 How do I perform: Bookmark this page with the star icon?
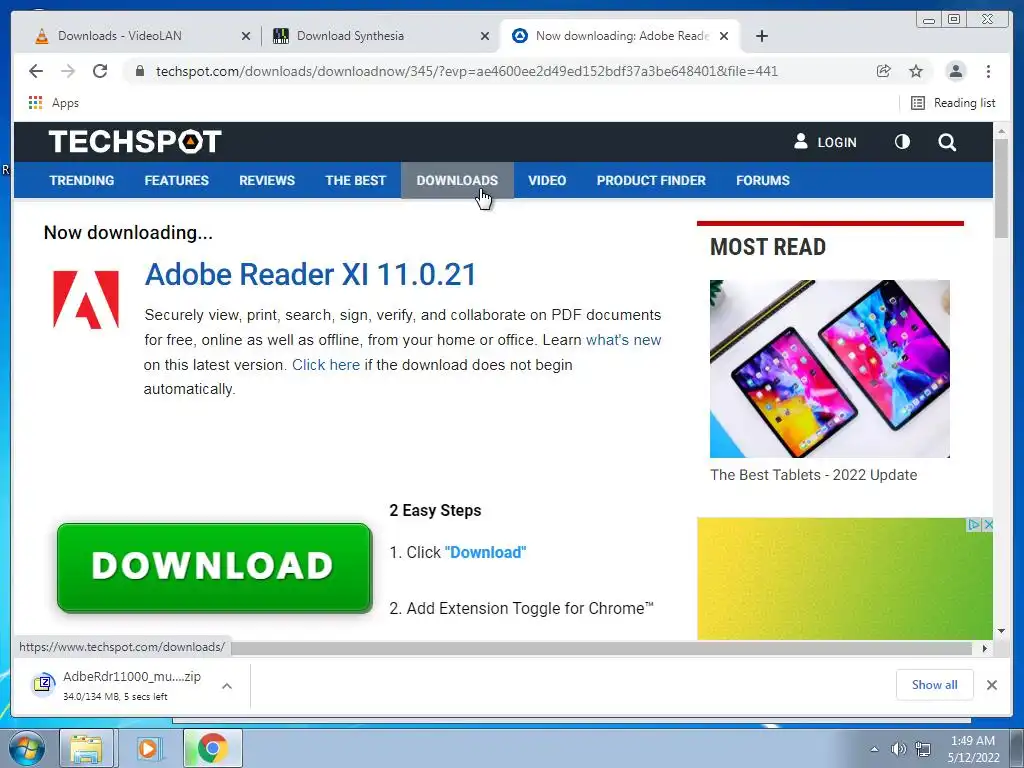coord(916,71)
